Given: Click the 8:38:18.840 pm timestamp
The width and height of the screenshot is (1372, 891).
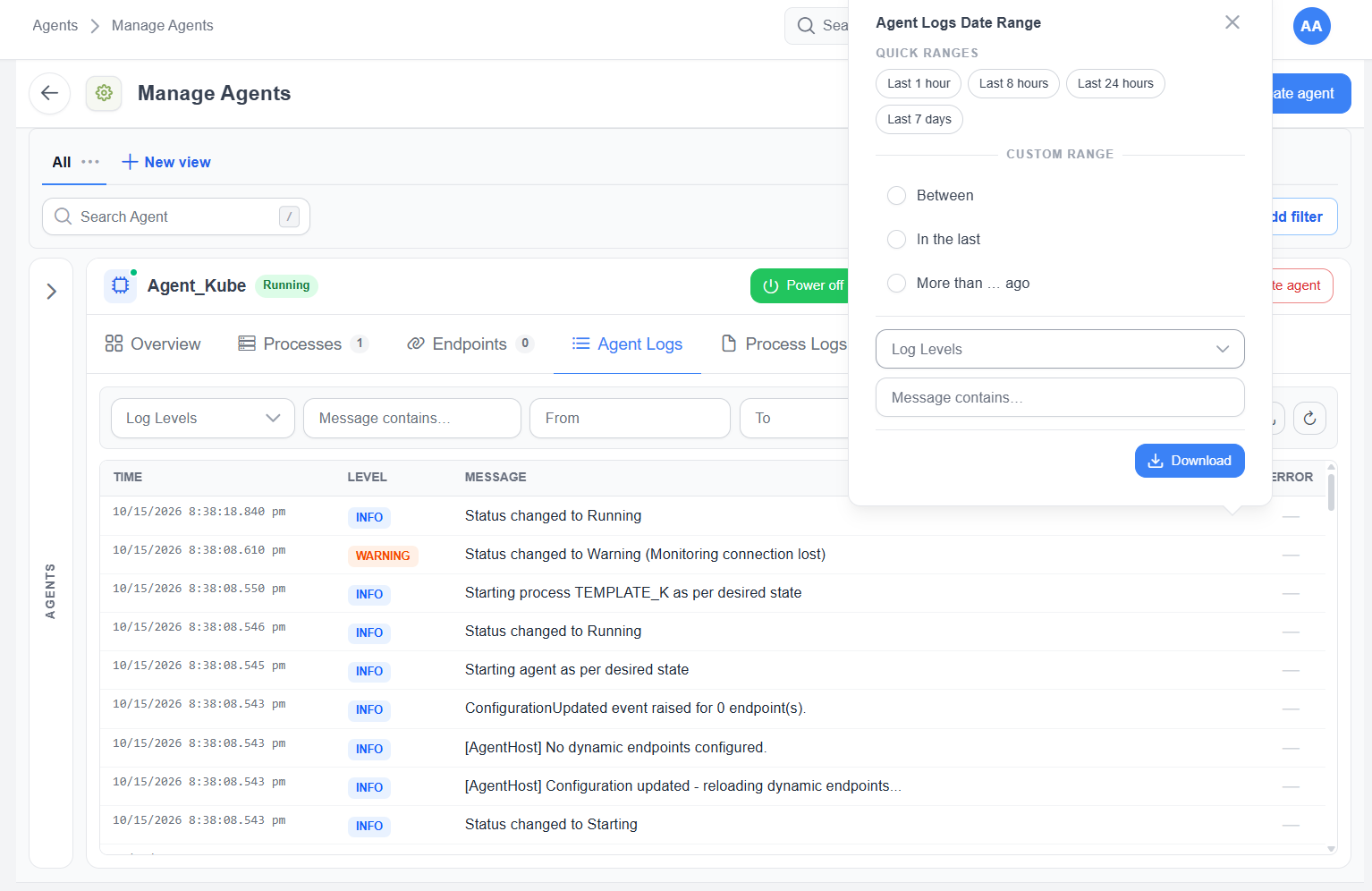Looking at the screenshot, I should tap(199, 512).
